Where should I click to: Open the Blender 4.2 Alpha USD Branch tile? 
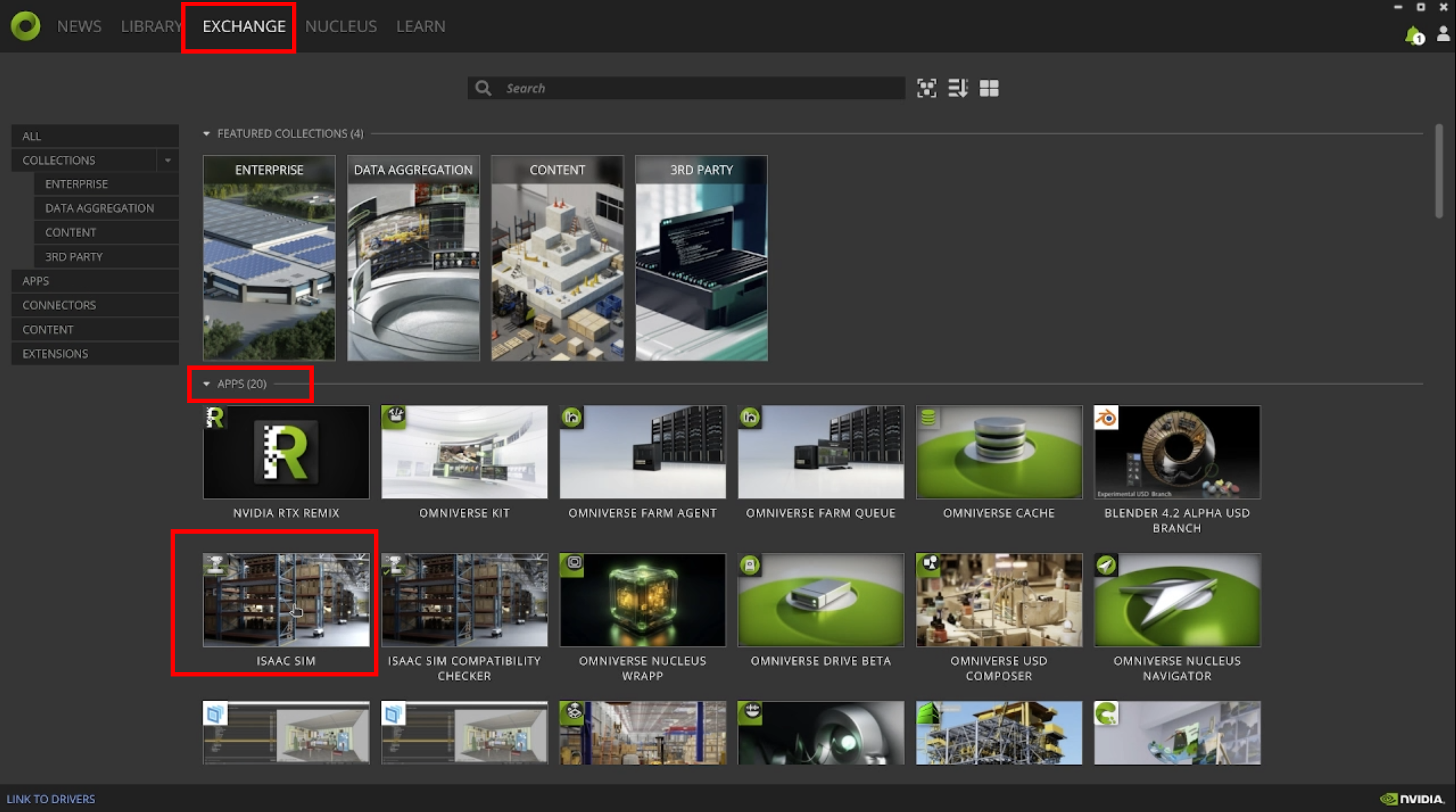[1177, 452]
